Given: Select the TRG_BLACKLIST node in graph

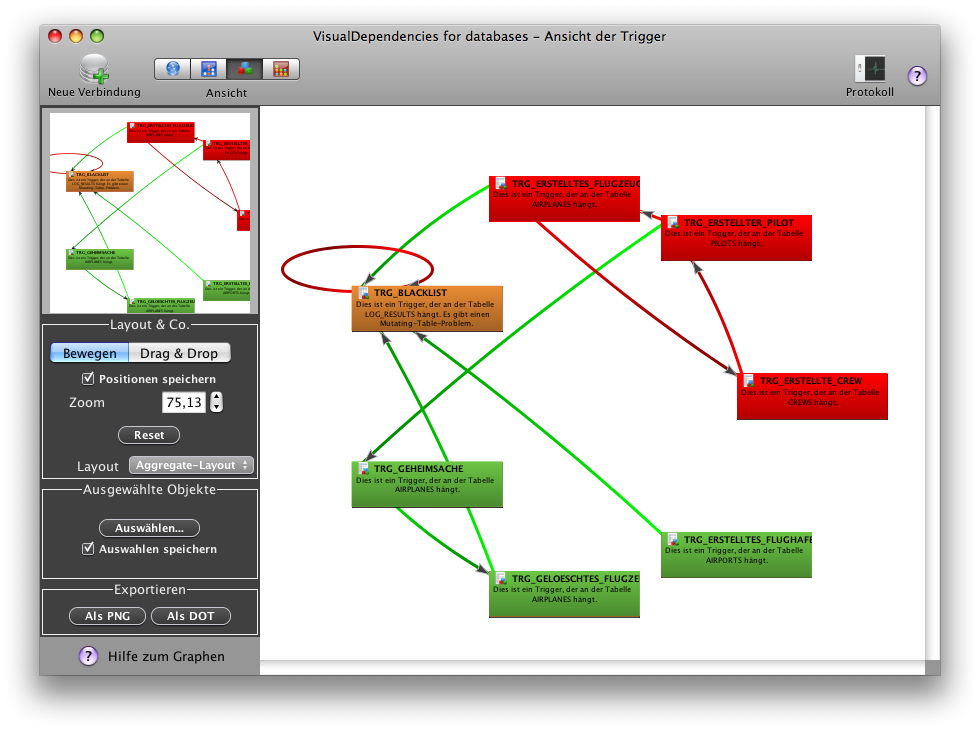Looking at the screenshot, I should click(427, 308).
